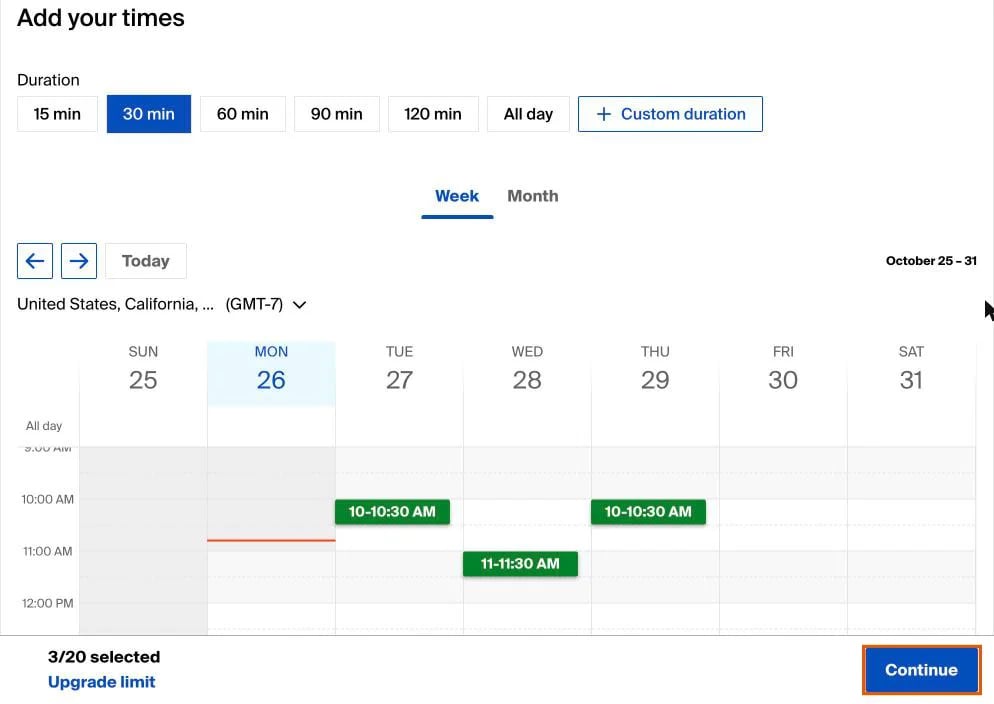This screenshot has height=704, width=994.
Task: Click the TUE 27 day header
Action: pos(399,369)
